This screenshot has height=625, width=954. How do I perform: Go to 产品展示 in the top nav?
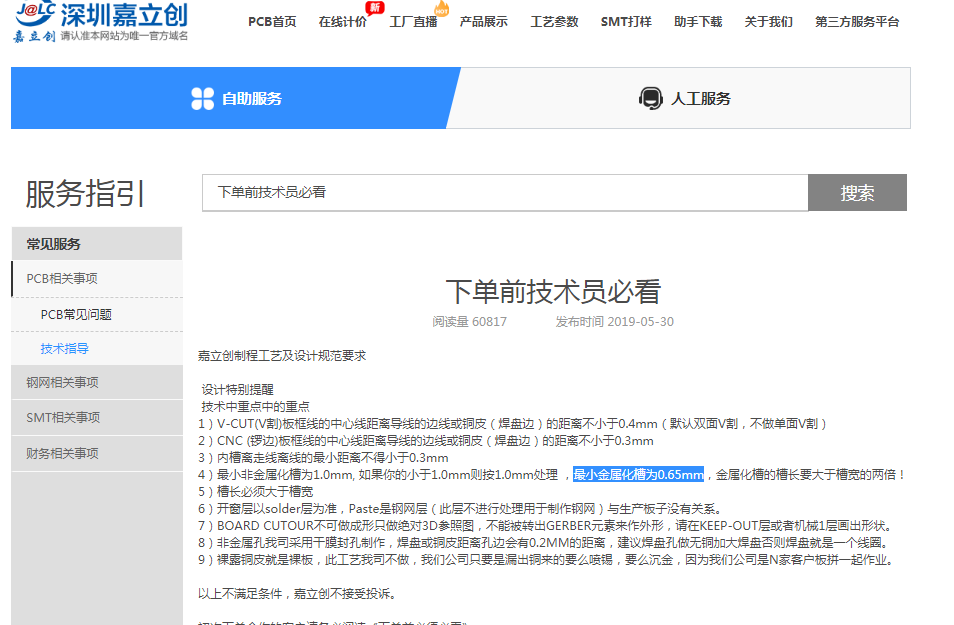[483, 22]
